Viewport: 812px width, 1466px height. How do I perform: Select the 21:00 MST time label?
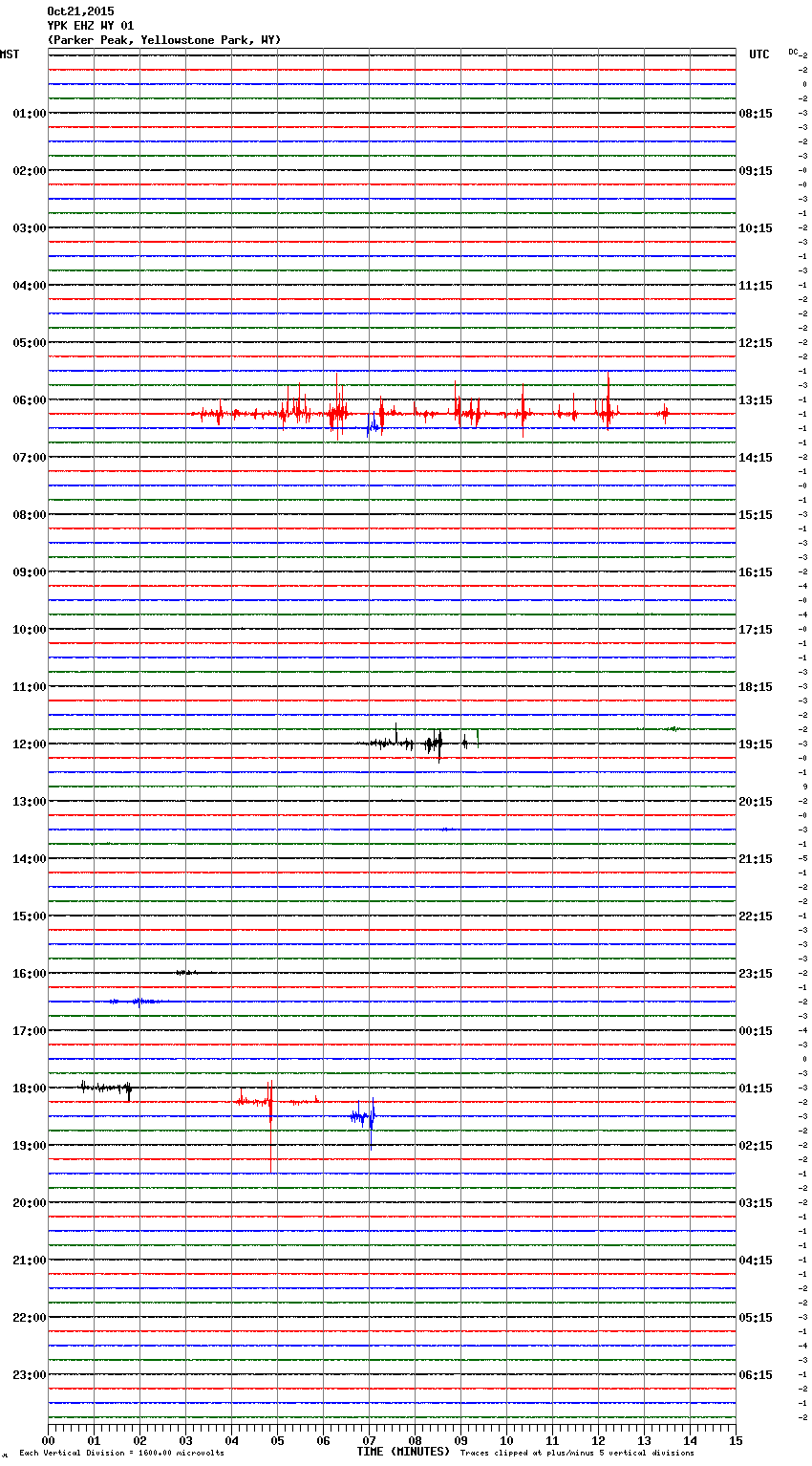[x=30, y=1261]
